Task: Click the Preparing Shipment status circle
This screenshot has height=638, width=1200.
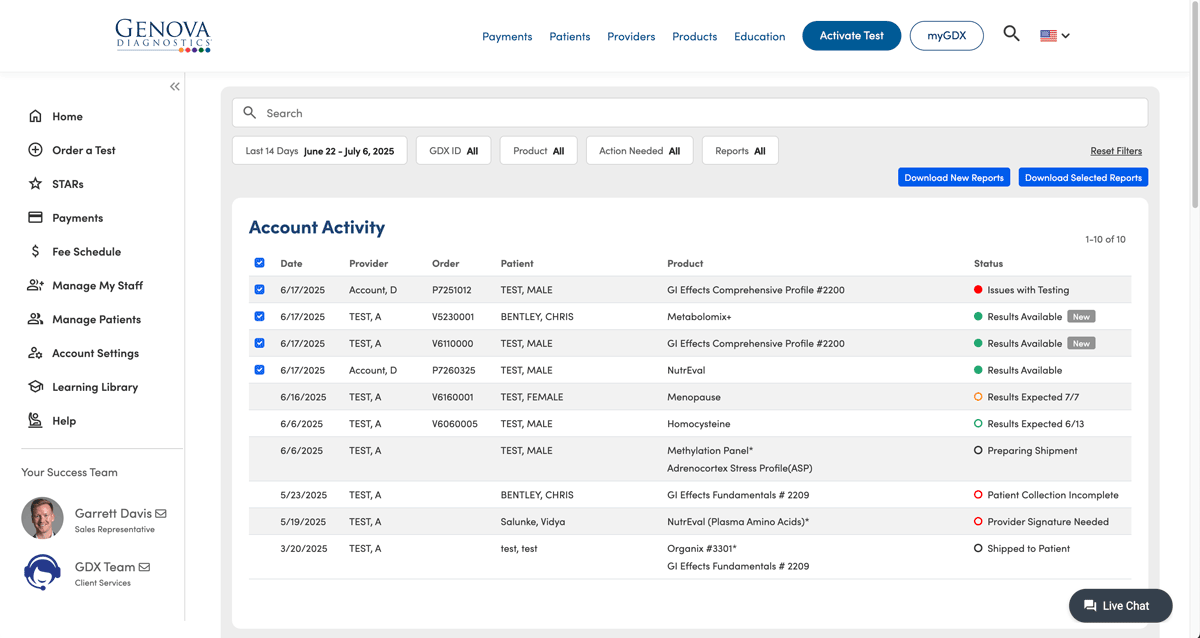Action: pyautogui.click(x=978, y=451)
